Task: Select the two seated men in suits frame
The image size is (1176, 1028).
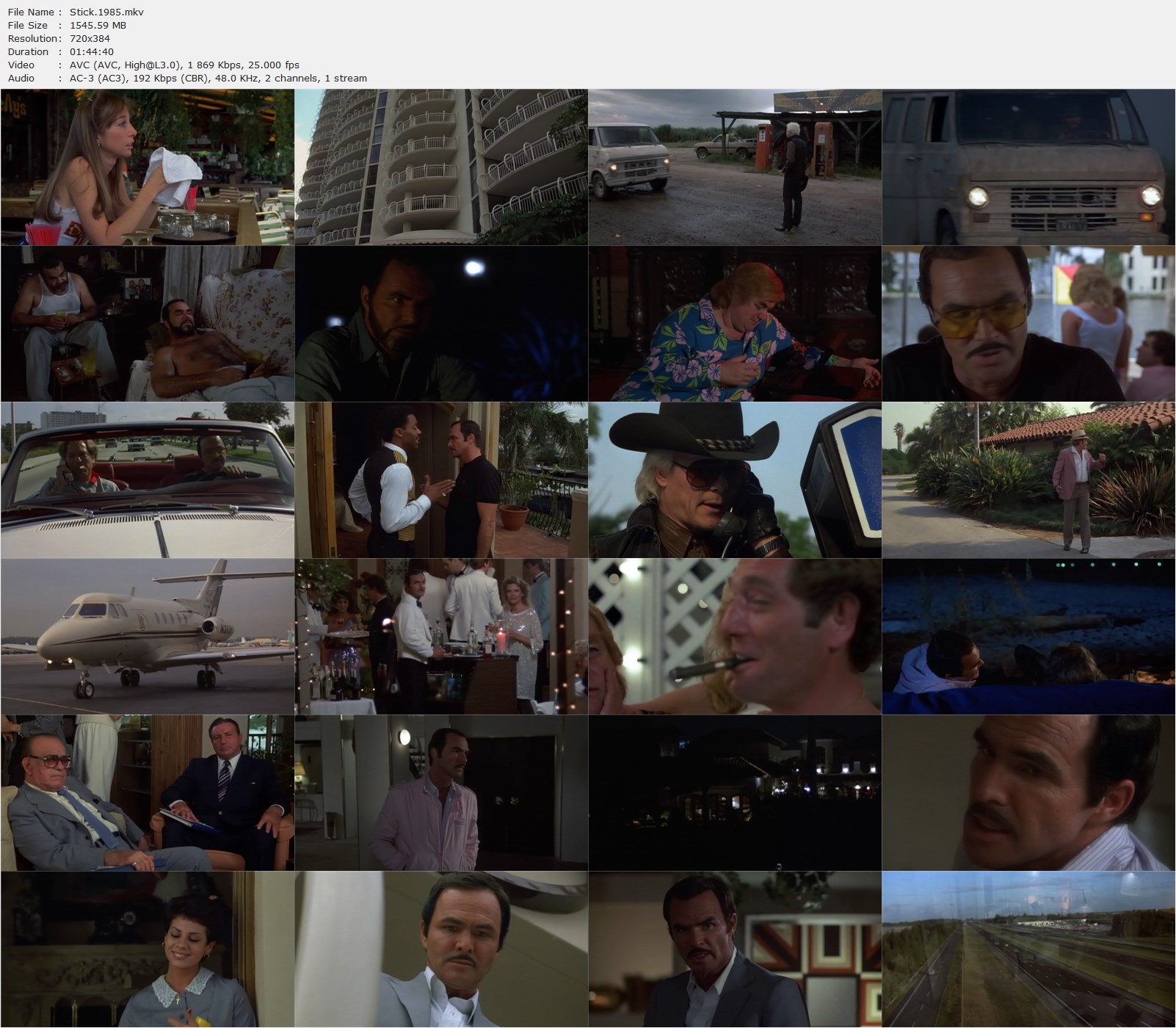Action: tap(147, 793)
